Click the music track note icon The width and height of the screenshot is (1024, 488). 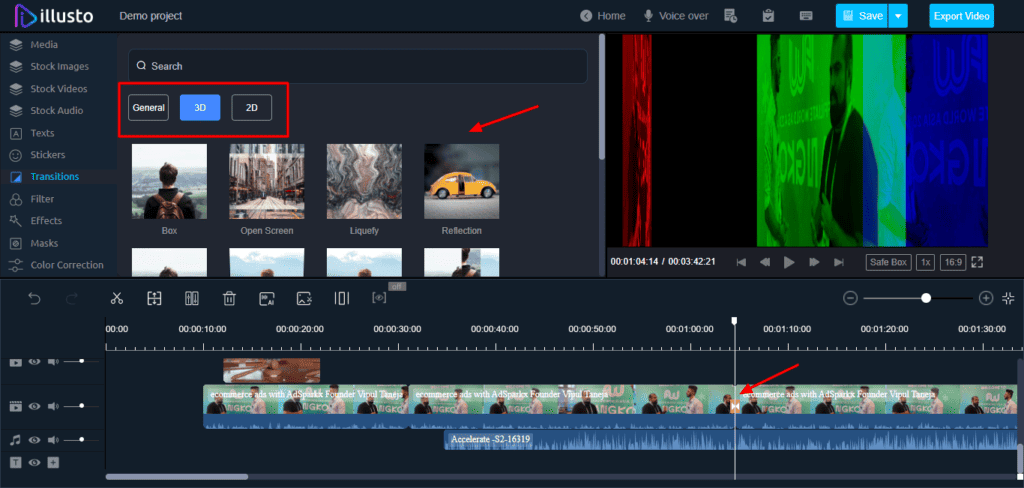coord(16,440)
